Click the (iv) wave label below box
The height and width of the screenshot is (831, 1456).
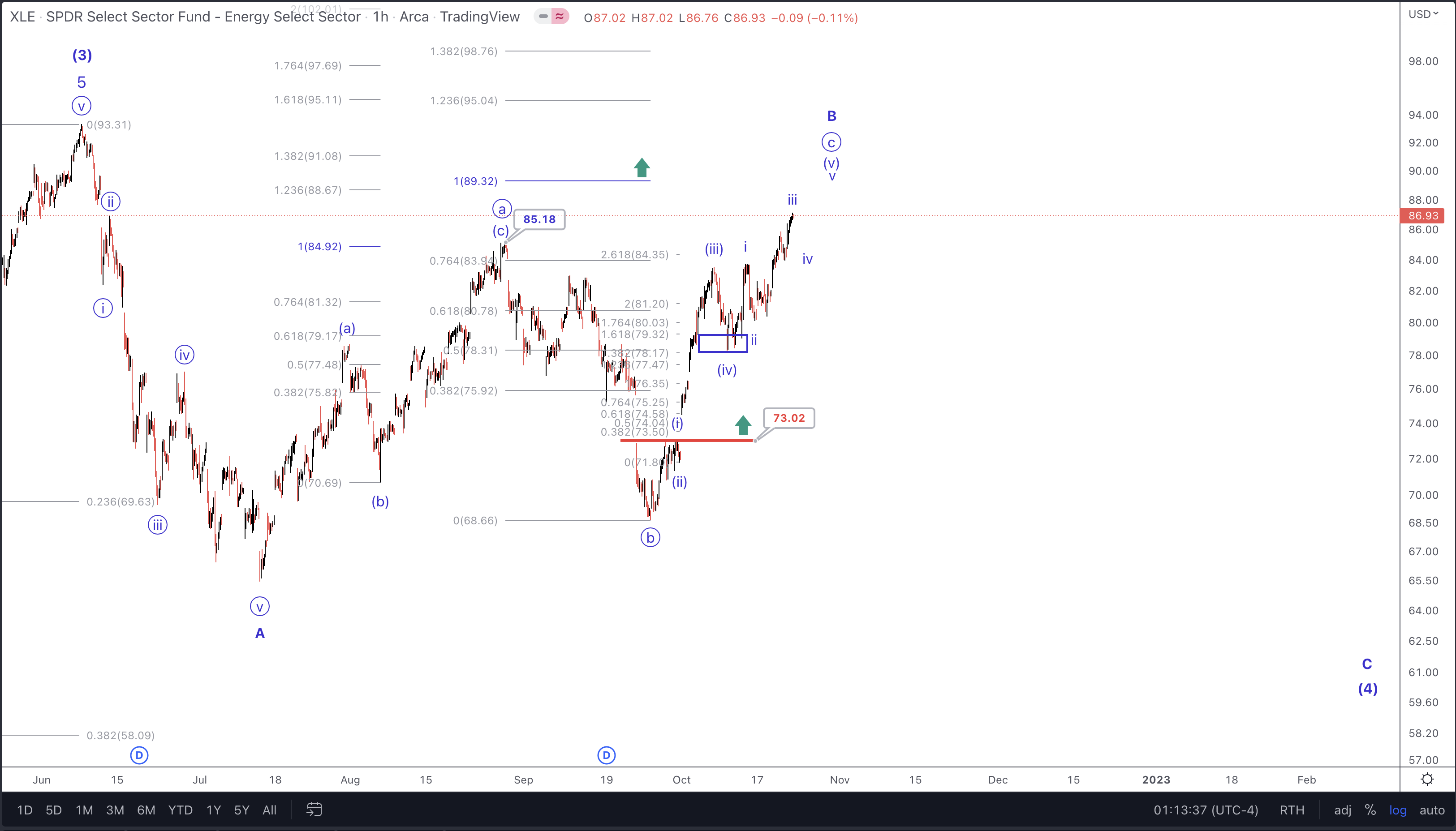tap(727, 370)
